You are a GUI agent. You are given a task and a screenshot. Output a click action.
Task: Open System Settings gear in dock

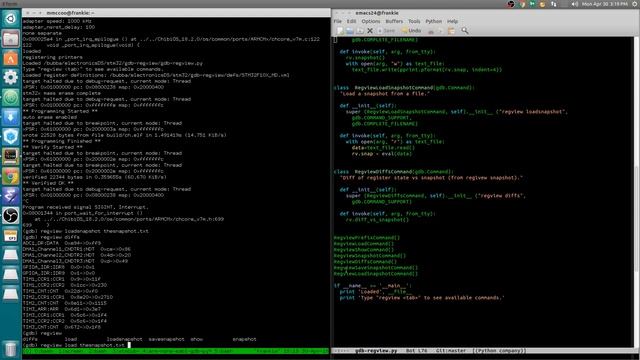(x=11, y=78)
